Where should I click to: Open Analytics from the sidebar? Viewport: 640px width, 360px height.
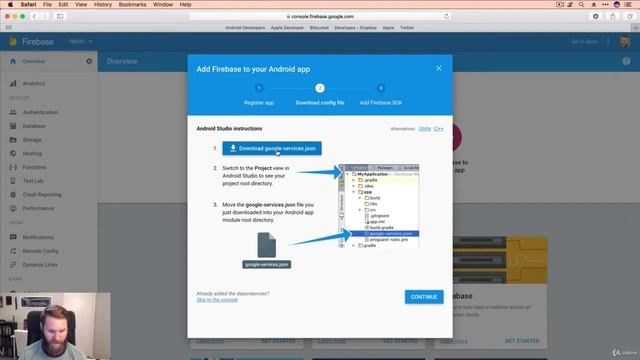click(x=33, y=83)
